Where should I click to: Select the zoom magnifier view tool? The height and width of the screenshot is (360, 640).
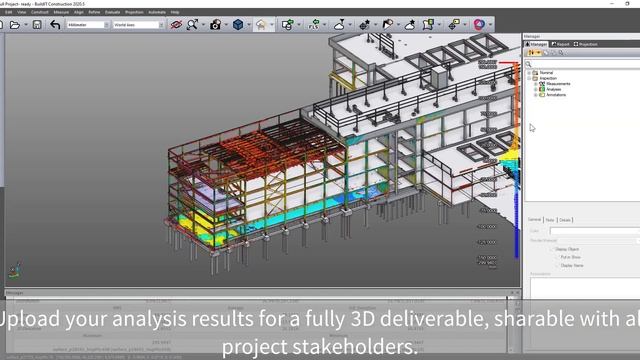[192, 25]
